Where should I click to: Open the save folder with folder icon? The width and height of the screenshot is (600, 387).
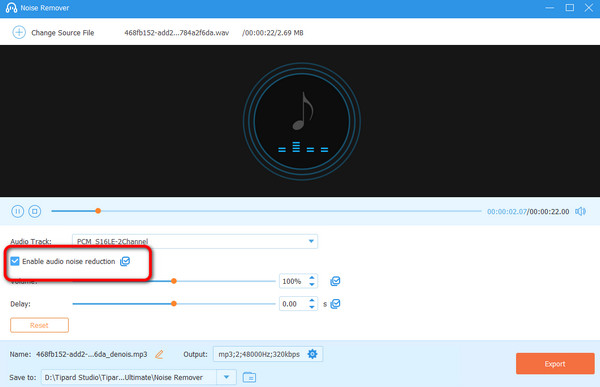[249, 377]
